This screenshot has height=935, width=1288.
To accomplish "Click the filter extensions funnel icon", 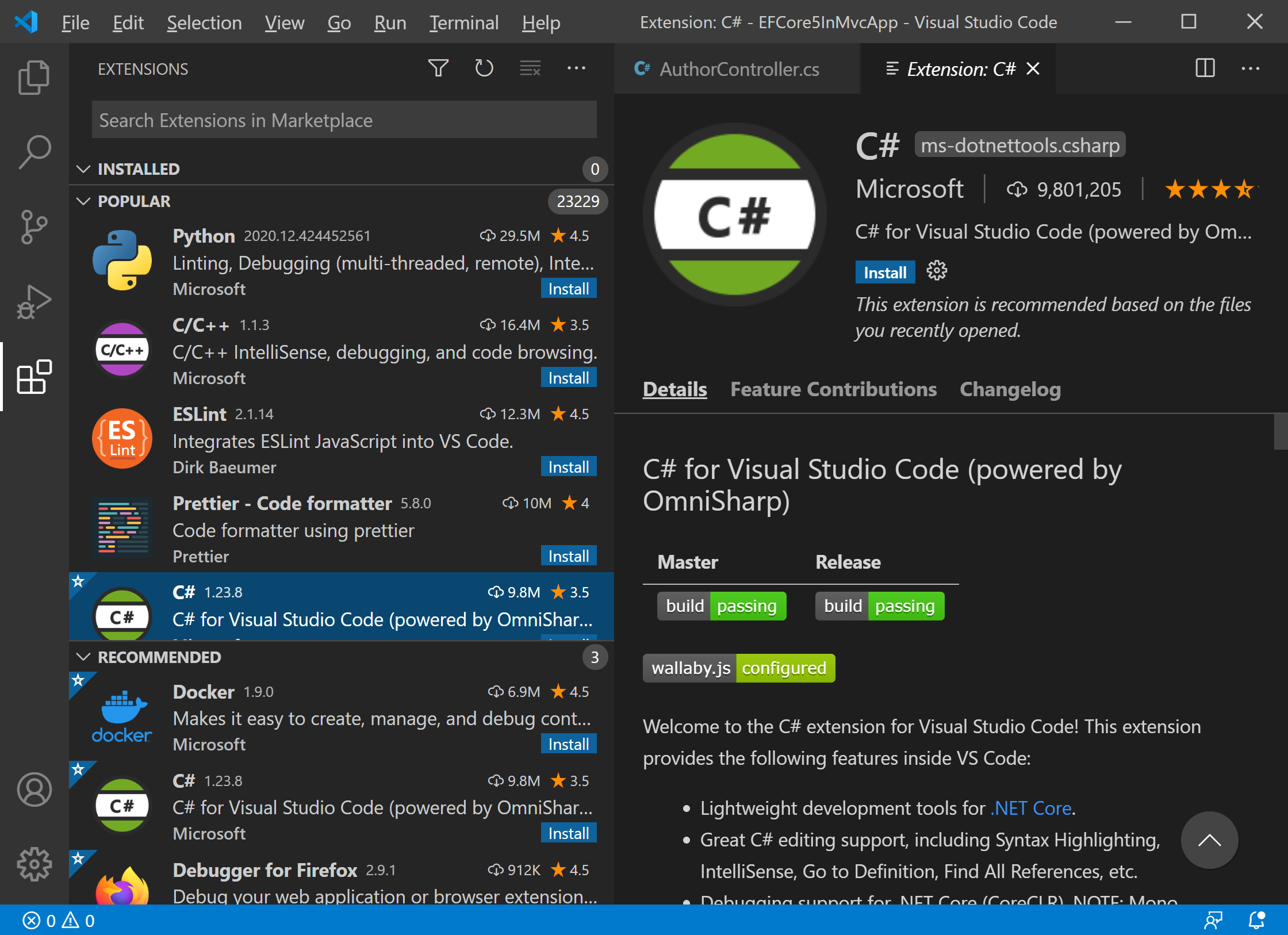I will coord(438,68).
